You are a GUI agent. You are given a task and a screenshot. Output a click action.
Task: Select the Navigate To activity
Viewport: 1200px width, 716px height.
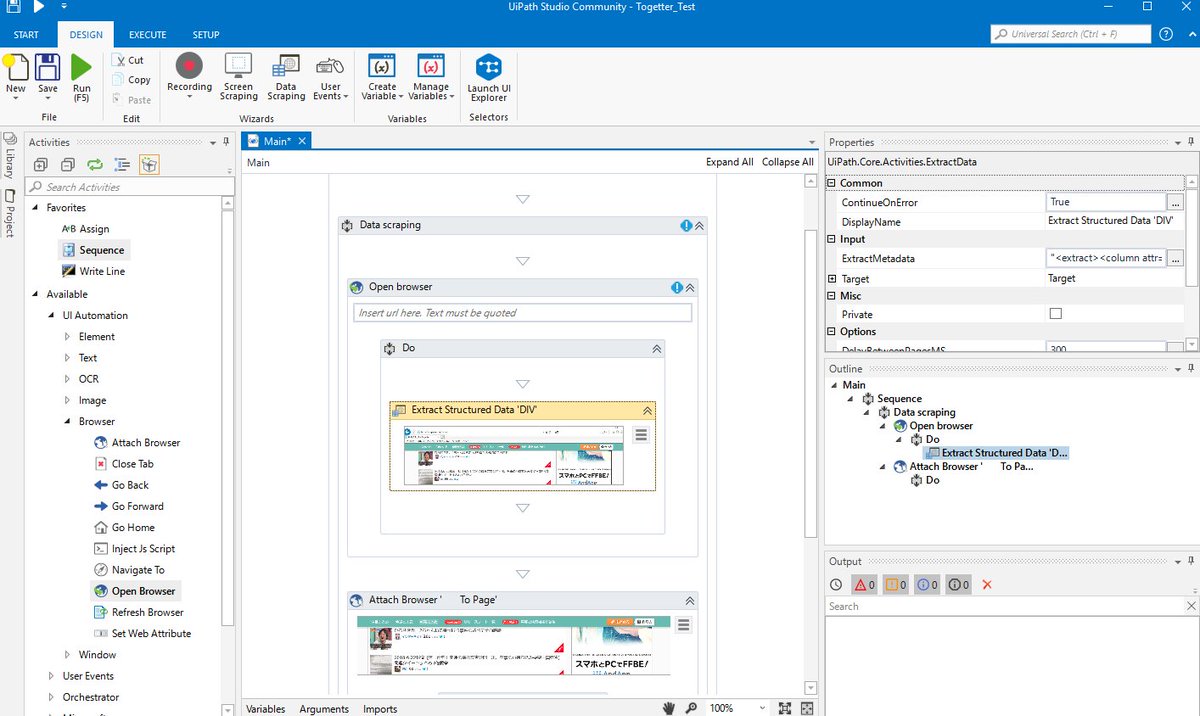[129, 570]
